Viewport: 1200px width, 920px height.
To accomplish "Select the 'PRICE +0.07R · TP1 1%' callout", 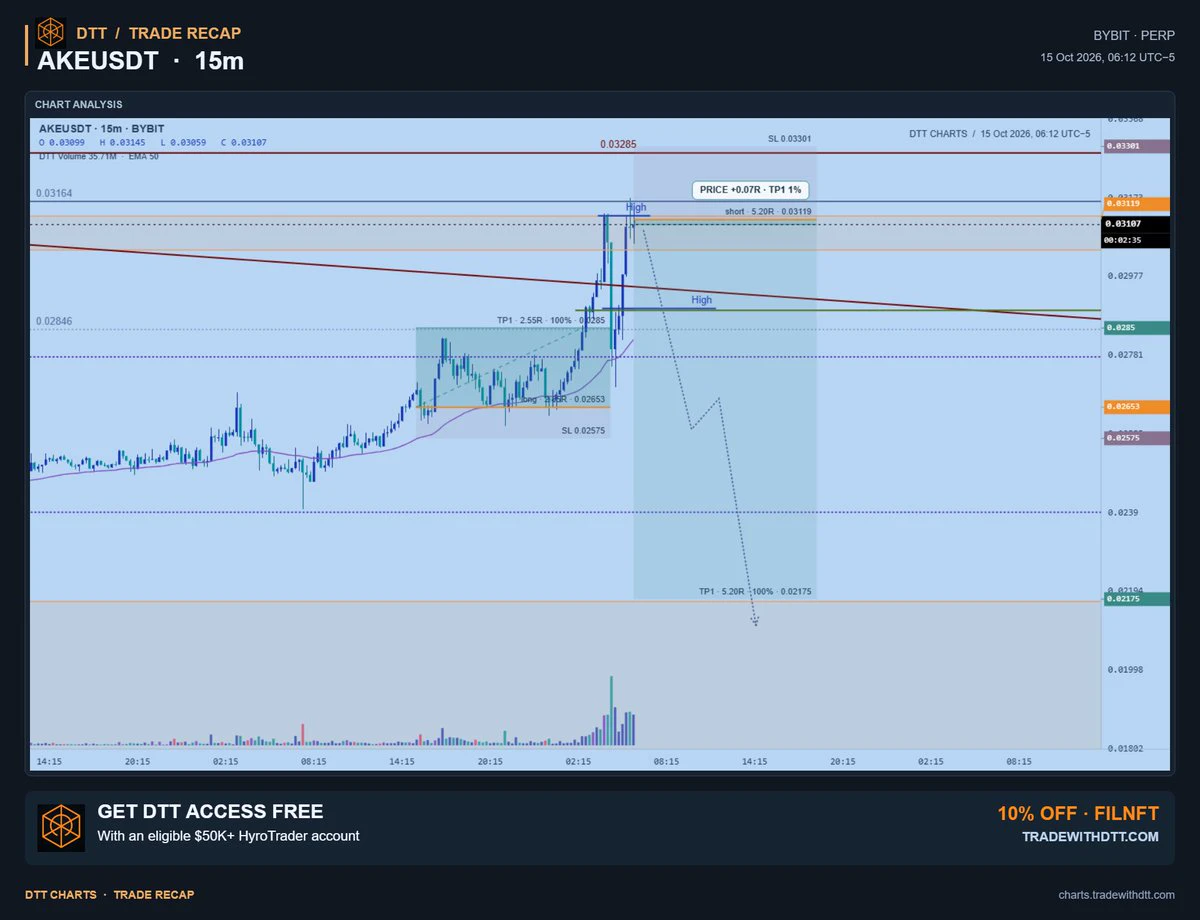I will [x=749, y=189].
